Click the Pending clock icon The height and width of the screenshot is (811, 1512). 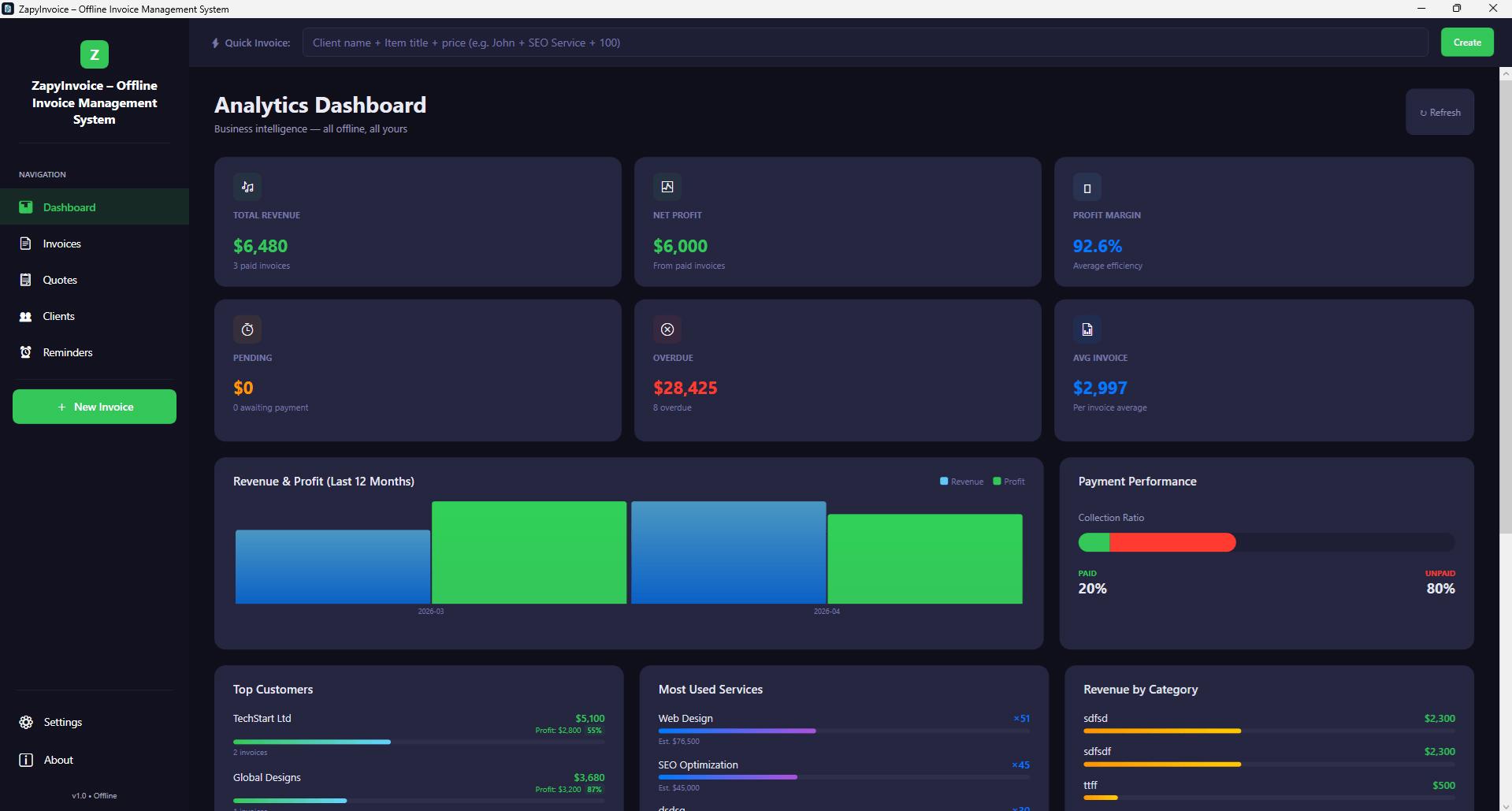click(x=247, y=329)
